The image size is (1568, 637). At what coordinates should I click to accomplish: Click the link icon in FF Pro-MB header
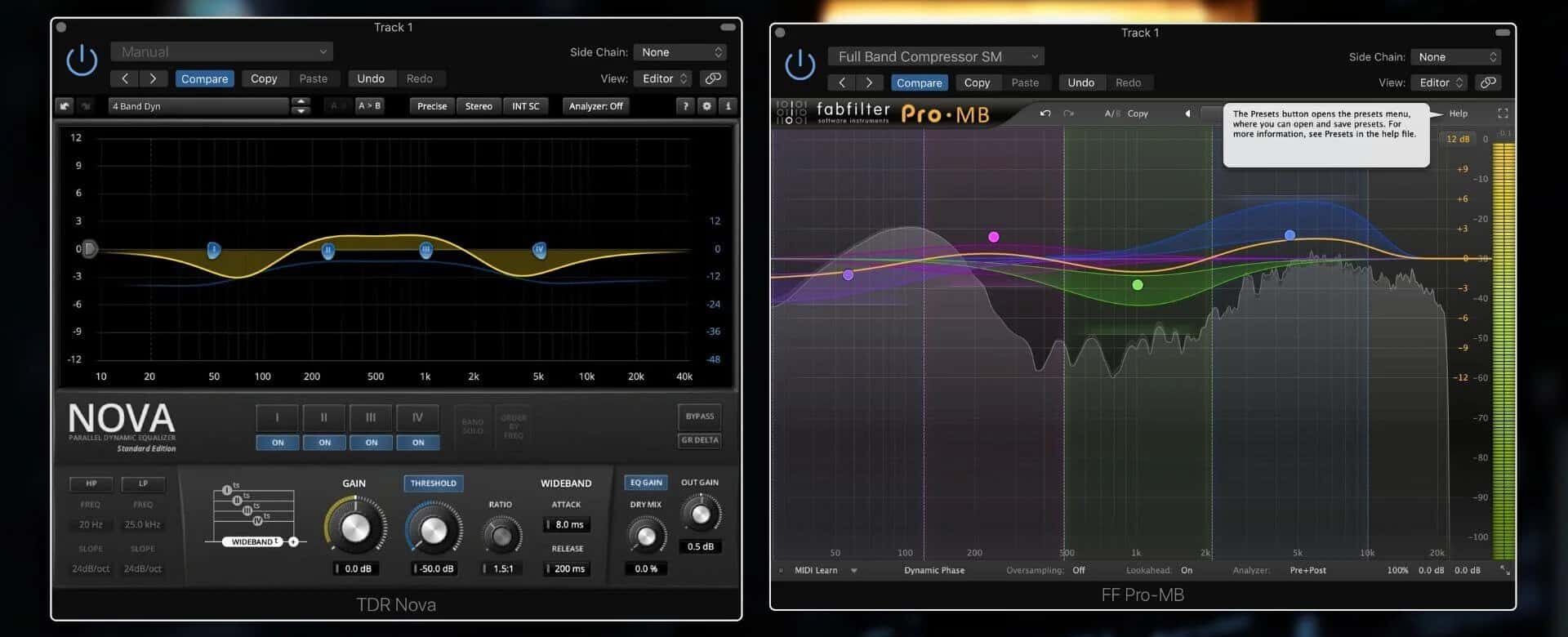[1488, 82]
